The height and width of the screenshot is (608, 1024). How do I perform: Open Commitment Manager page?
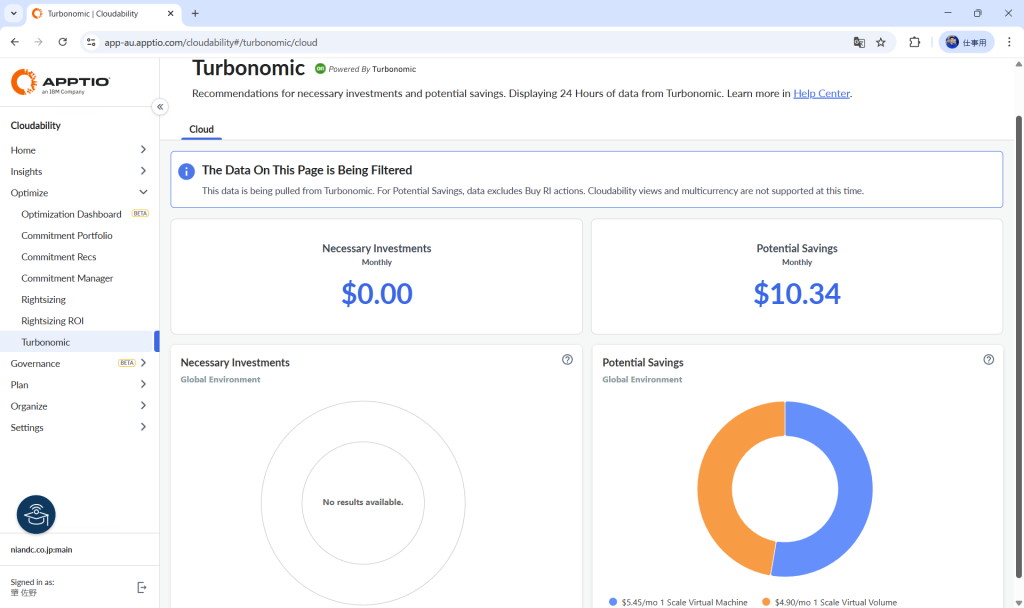[x=67, y=278]
